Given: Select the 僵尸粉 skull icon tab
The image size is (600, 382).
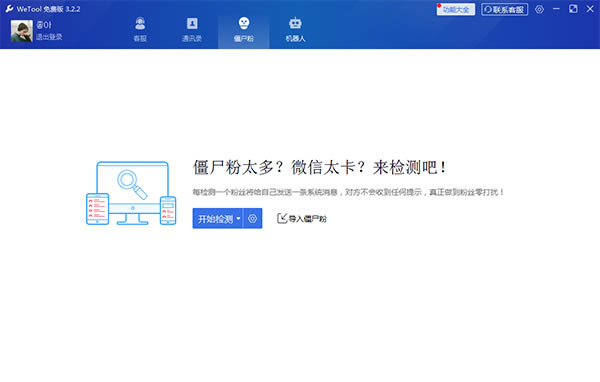Looking at the screenshot, I should coord(244,29).
